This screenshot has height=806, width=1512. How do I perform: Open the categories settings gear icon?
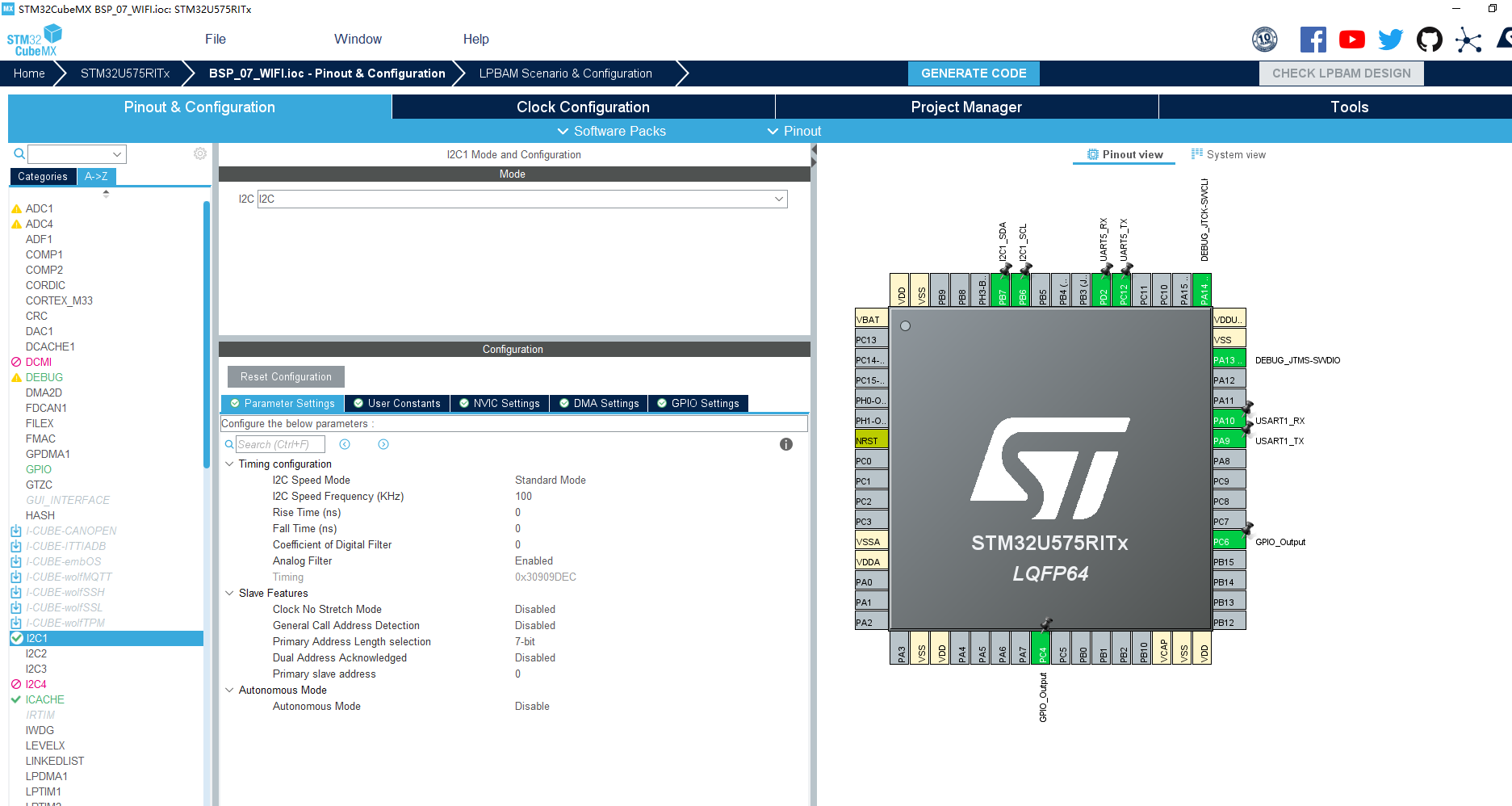[x=200, y=153]
